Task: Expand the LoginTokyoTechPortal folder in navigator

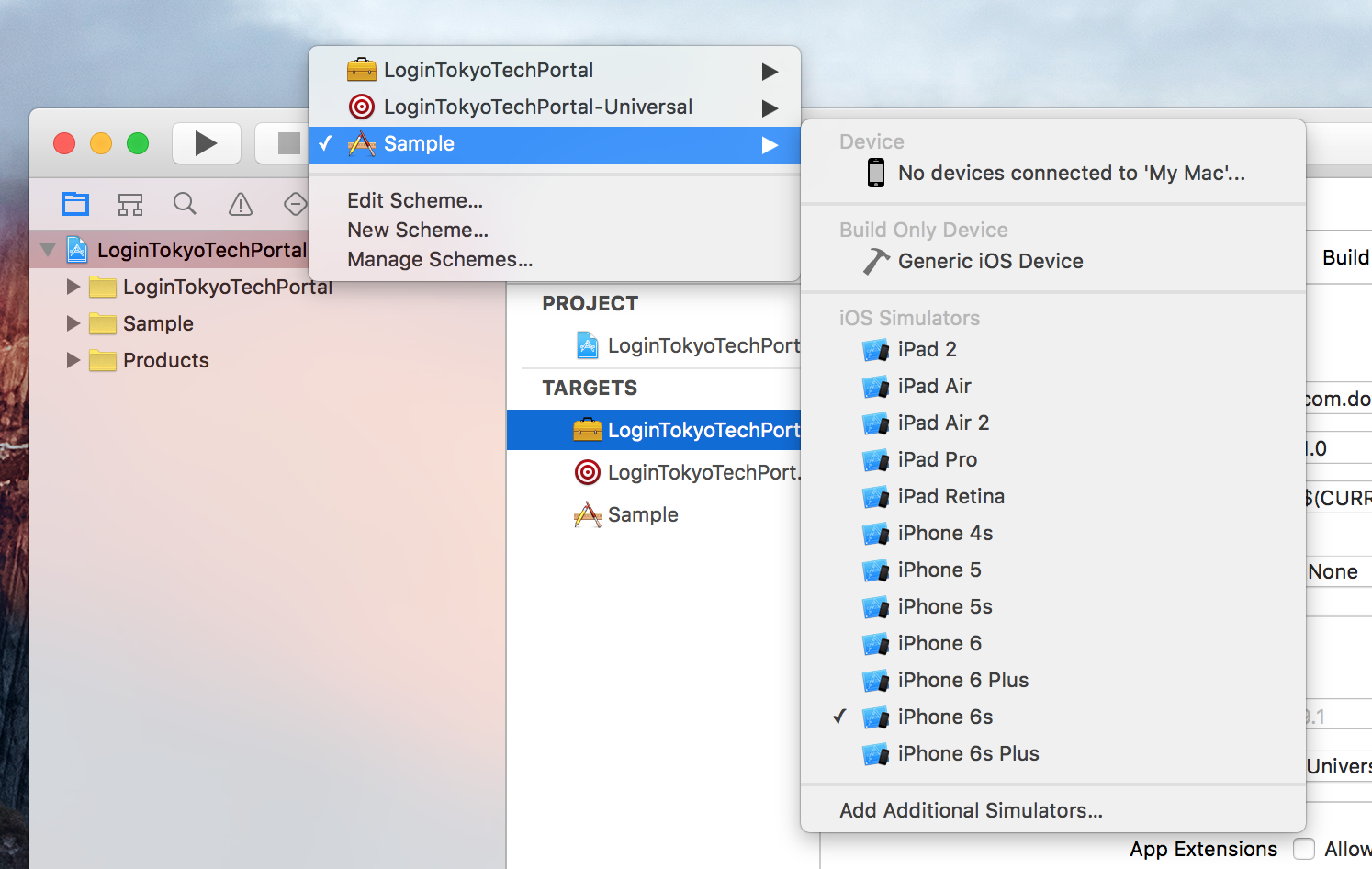Action: 73,287
